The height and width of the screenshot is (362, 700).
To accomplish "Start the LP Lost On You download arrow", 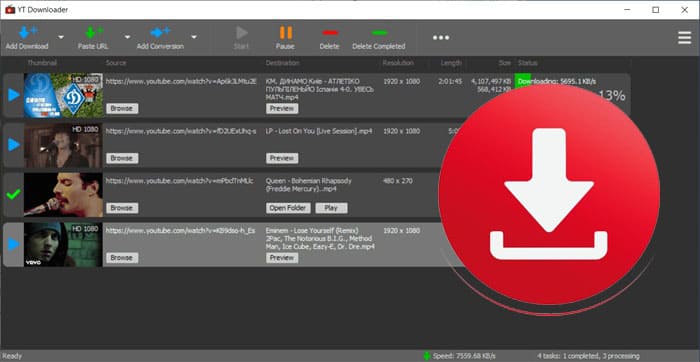I will point(14,145).
